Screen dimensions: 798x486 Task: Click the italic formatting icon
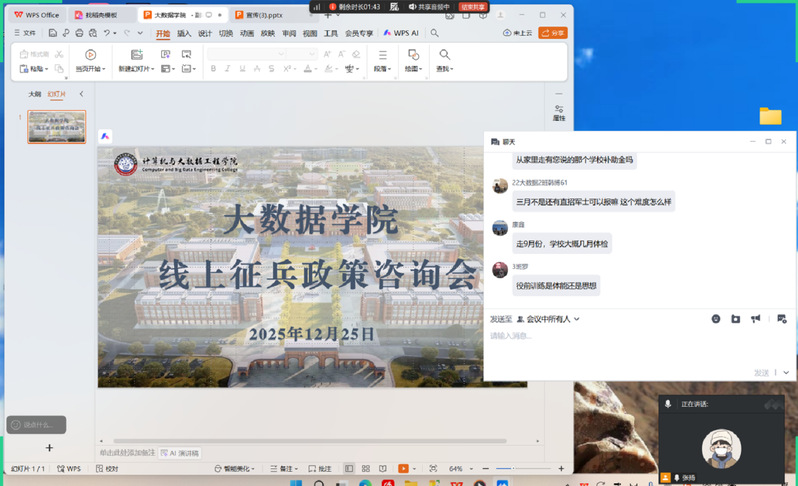click(227, 69)
